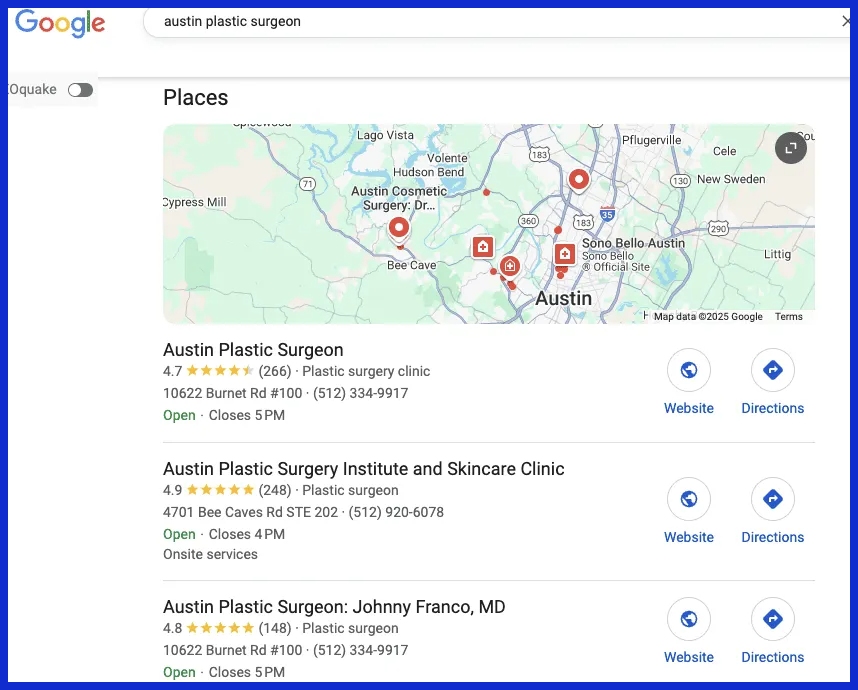Clear the search box with X icon
The image size is (858, 690).
pos(846,21)
